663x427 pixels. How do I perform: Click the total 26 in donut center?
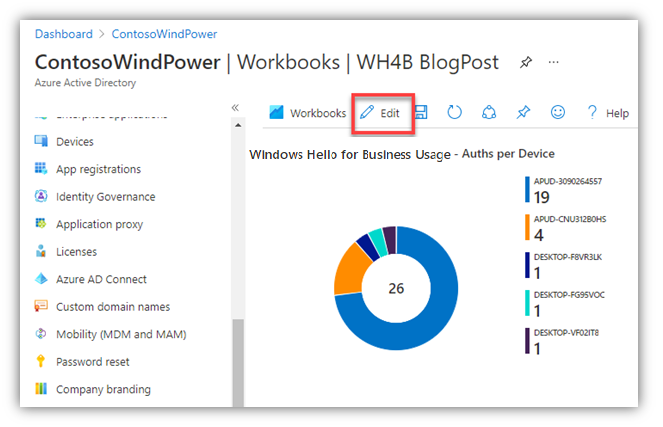click(396, 288)
